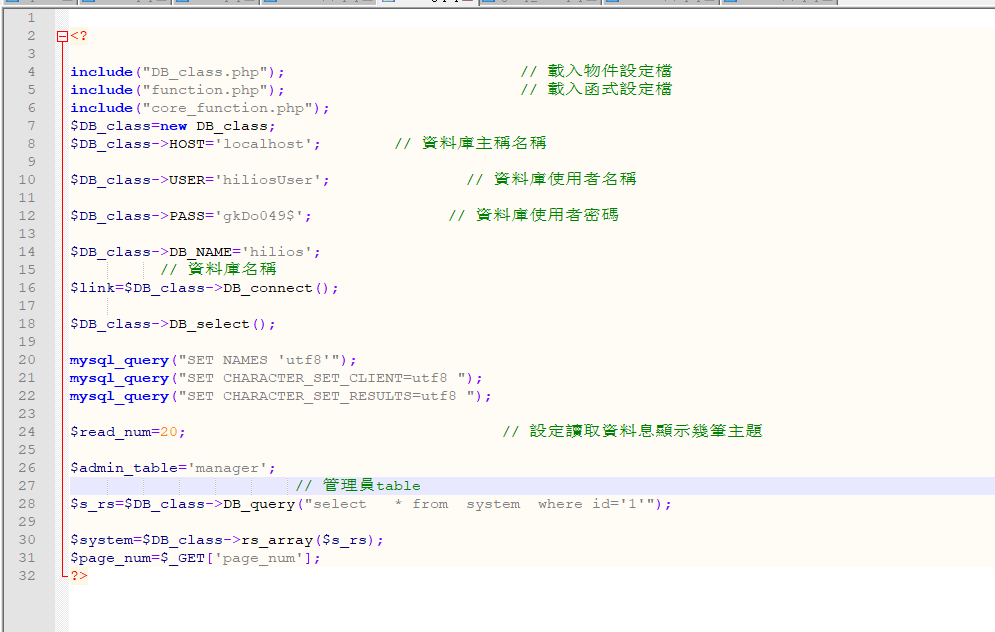
Task: Click the '$link=$DB_class->DB_connect();' line
Action: [204, 288]
